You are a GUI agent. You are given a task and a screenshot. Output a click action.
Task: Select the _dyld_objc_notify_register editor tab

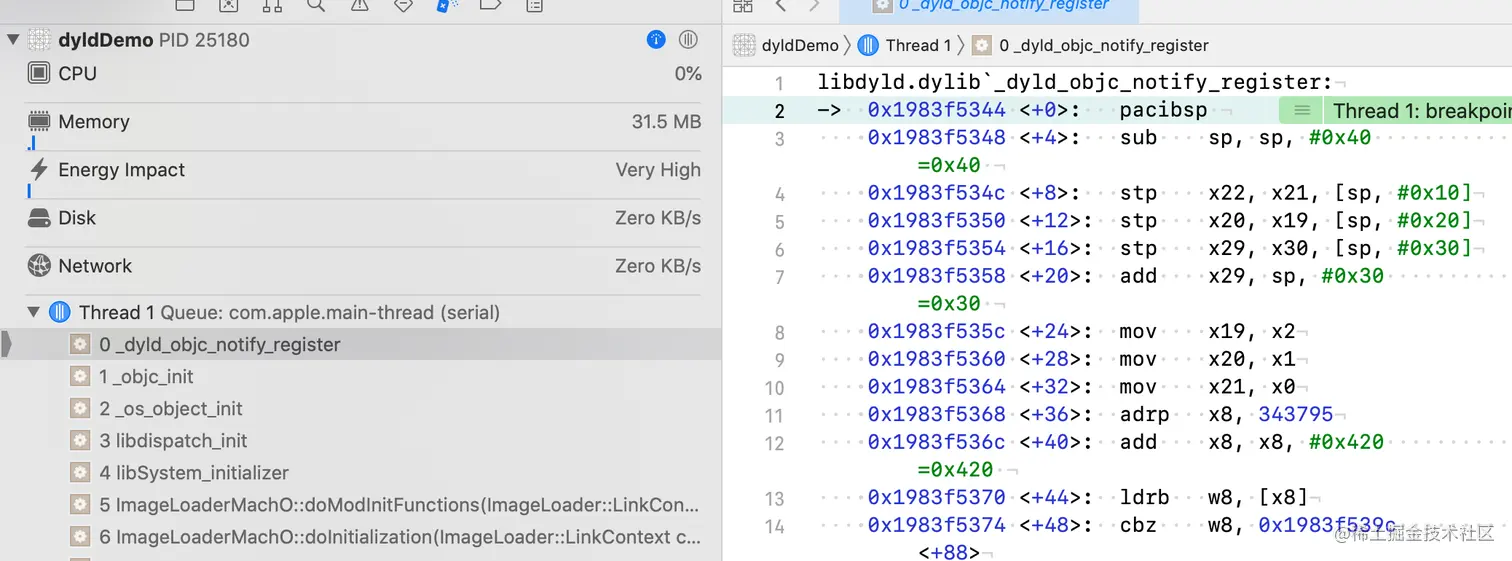click(x=990, y=6)
